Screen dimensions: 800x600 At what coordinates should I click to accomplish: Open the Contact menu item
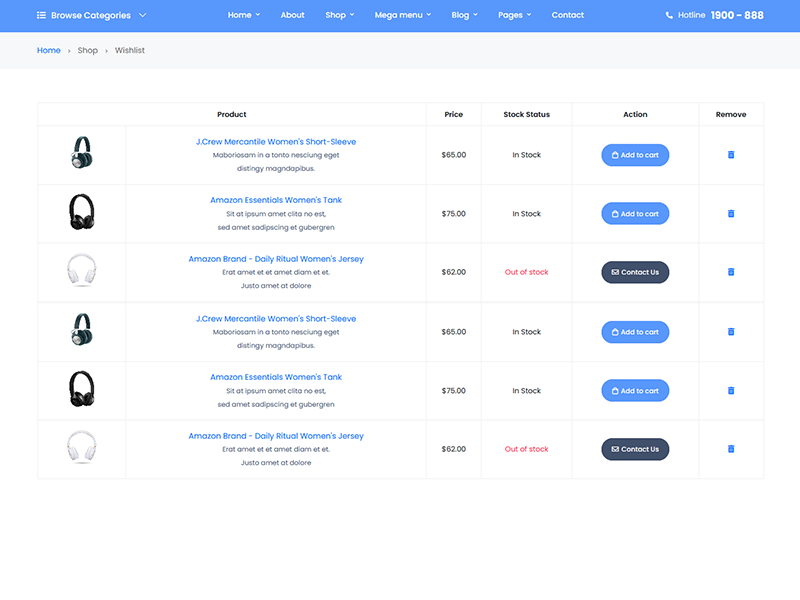tap(568, 16)
